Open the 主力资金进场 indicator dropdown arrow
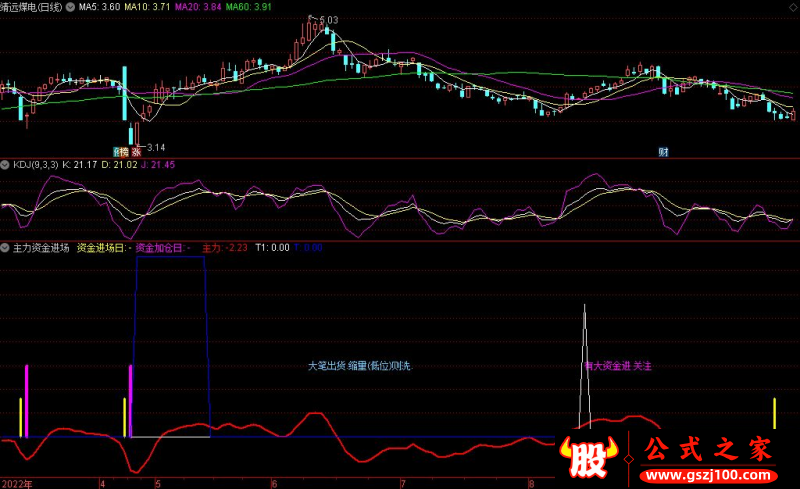The height and width of the screenshot is (489, 800). pos(6,247)
